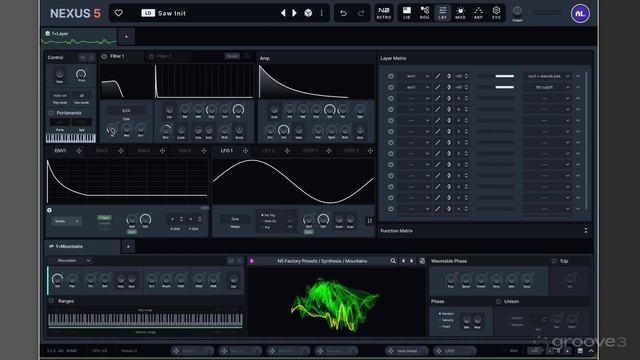
Task: Click the ENV1 Trigger mode button
Action: tap(104, 218)
